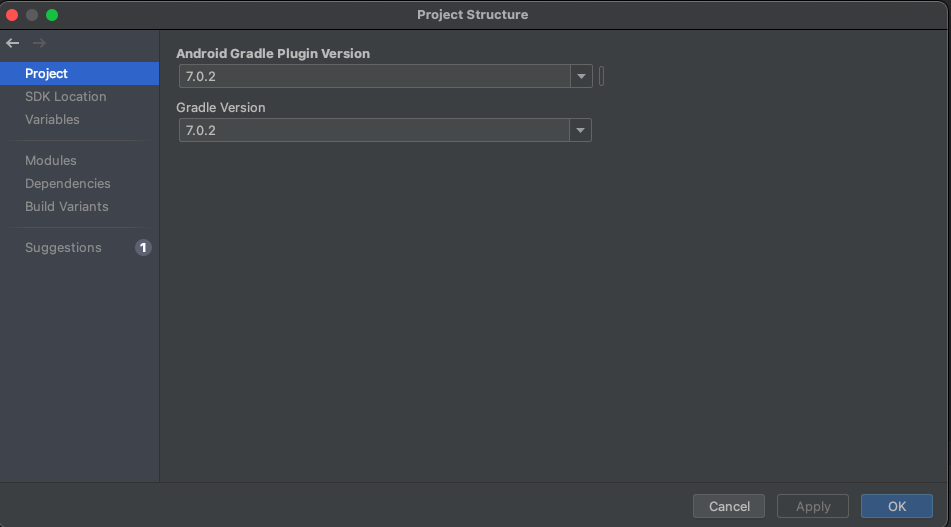Confirm with the OK button
Viewport: 951px width, 527px height.
896,506
